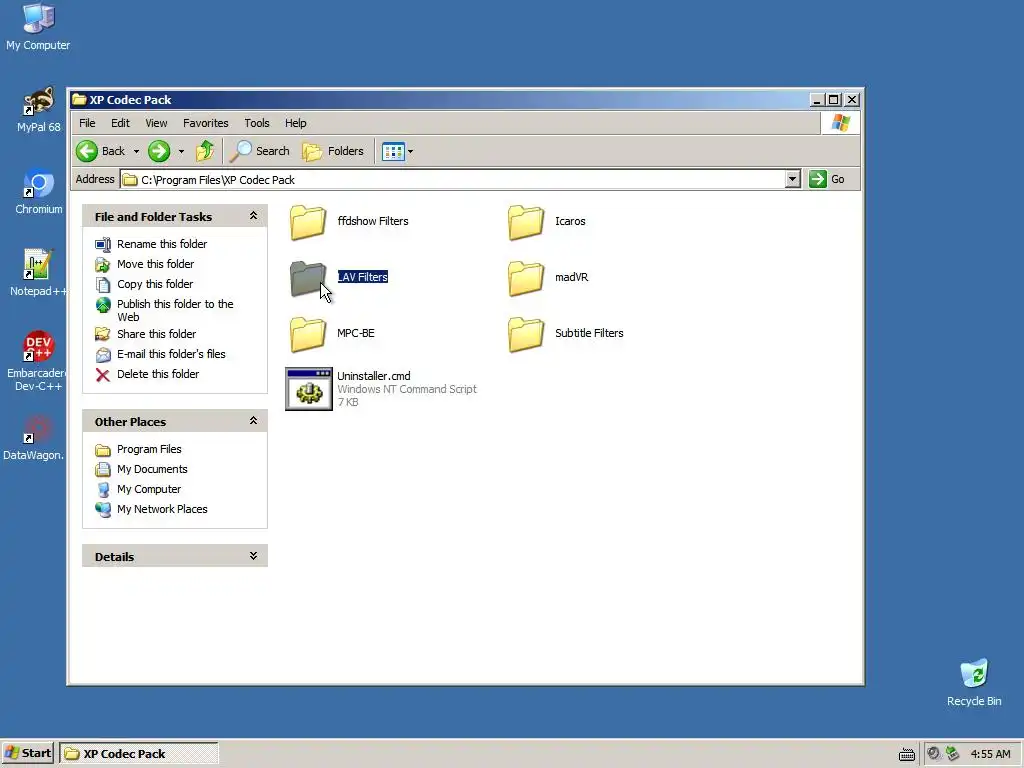Select the Uninstaller.cmd script icon
1024x768 pixels.
click(x=309, y=389)
